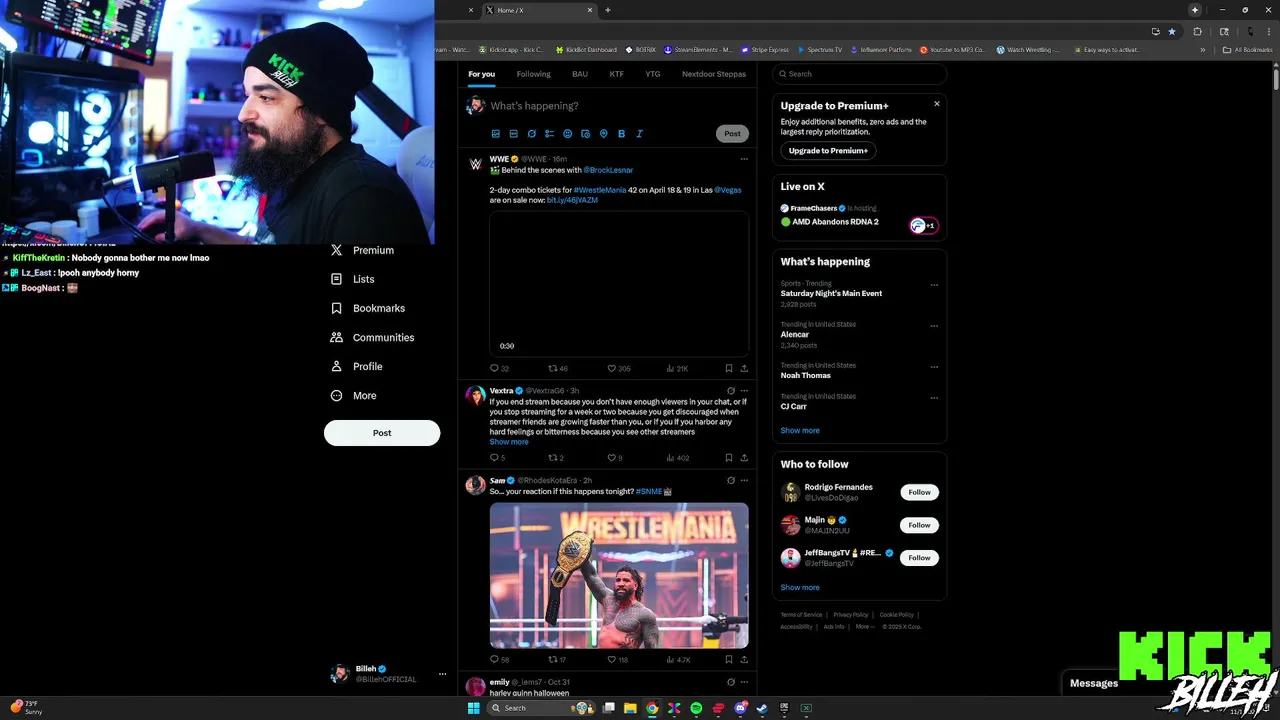Screen dimensions: 1280x720
Task: Bookmark the Vextra post
Action: pos(729,458)
